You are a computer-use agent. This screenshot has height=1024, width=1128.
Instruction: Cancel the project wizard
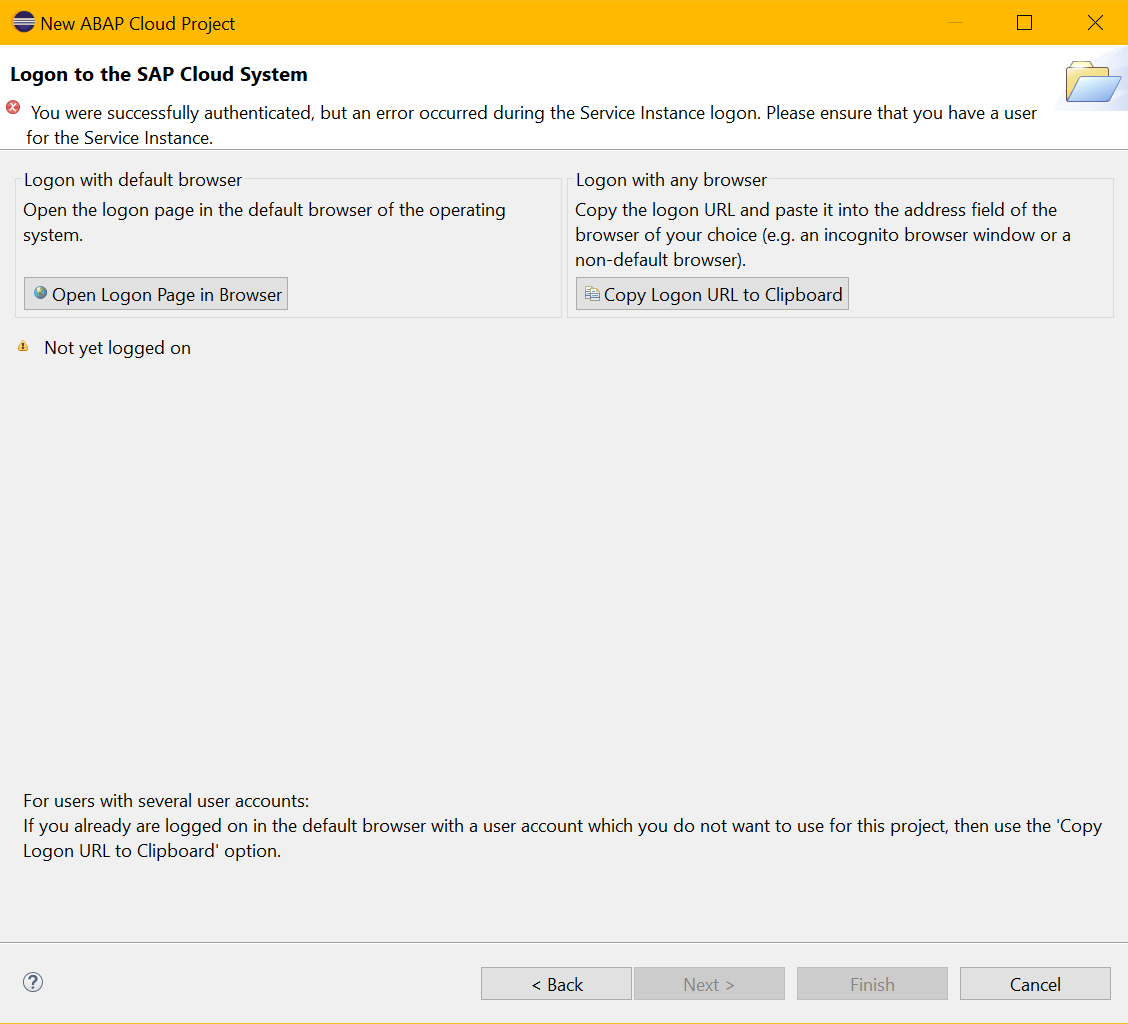point(1035,984)
